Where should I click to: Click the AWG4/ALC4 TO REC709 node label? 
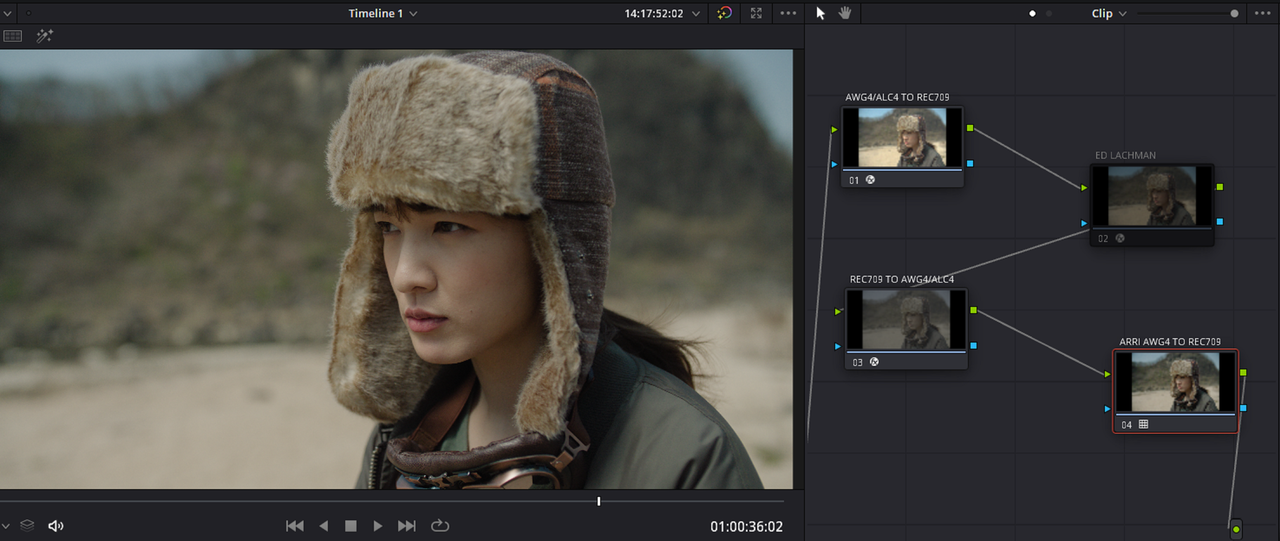[x=897, y=97]
